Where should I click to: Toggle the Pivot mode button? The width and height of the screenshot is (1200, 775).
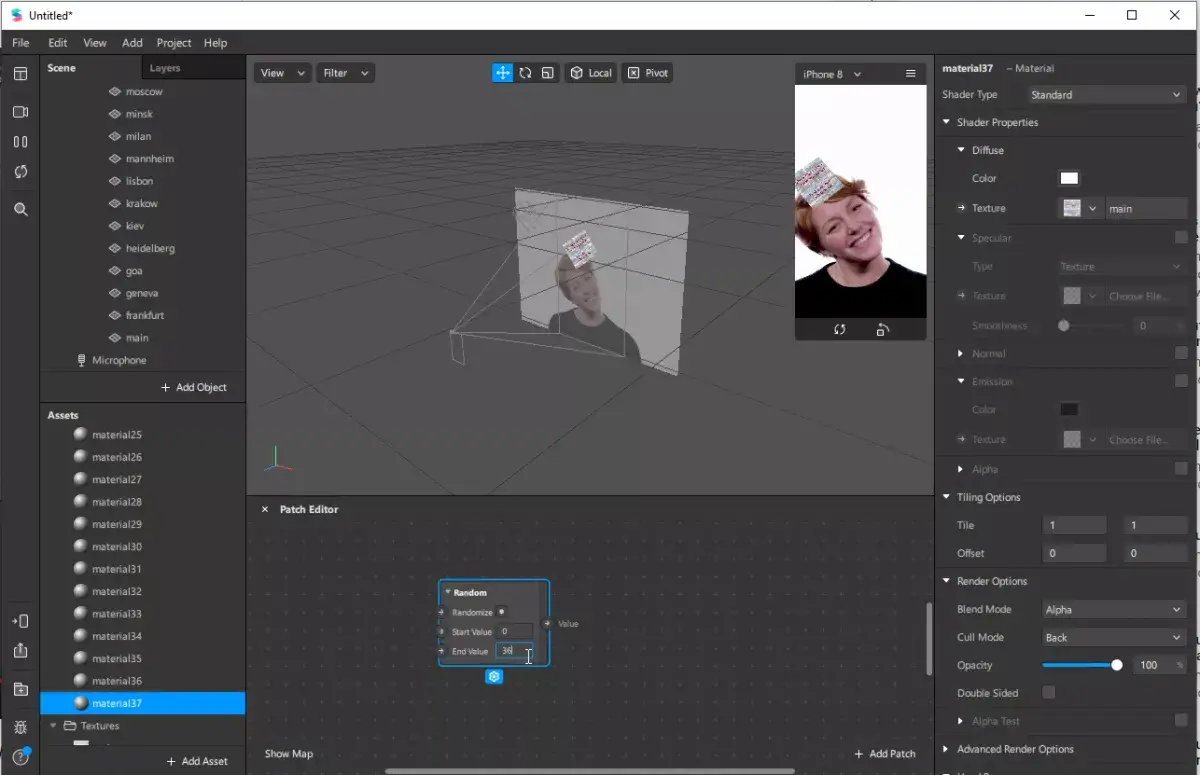click(647, 72)
